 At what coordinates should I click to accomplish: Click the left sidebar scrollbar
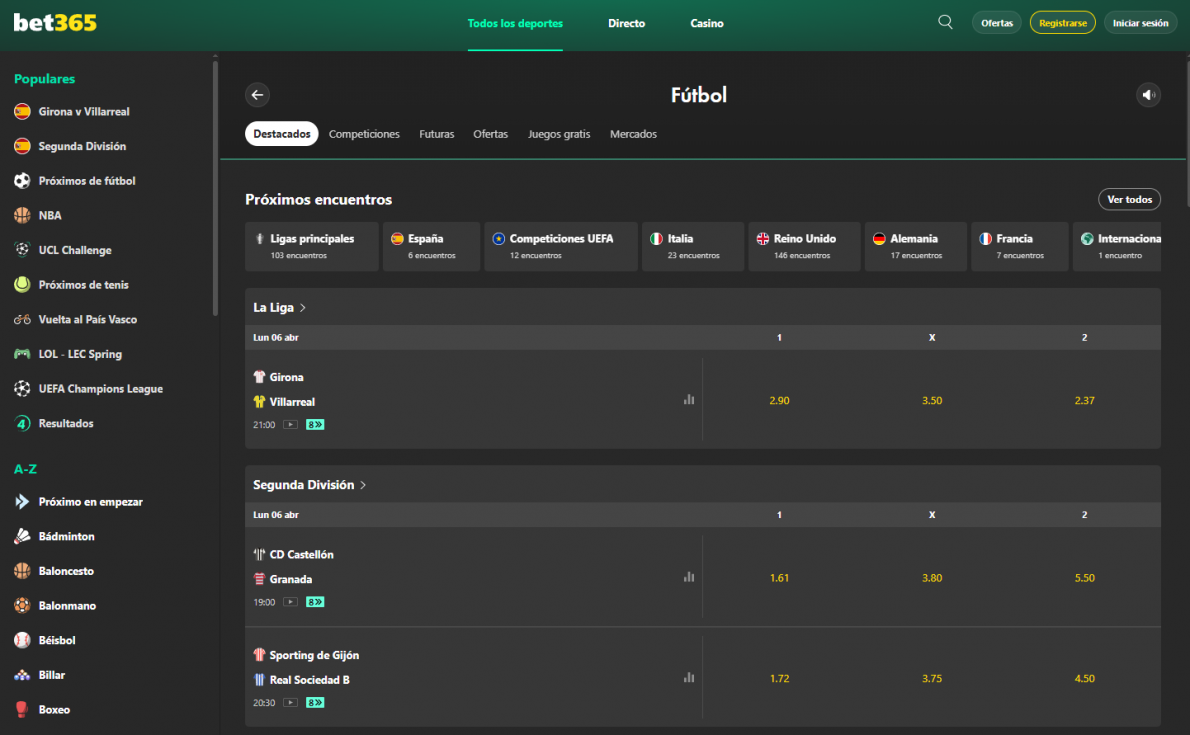(215, 190)
